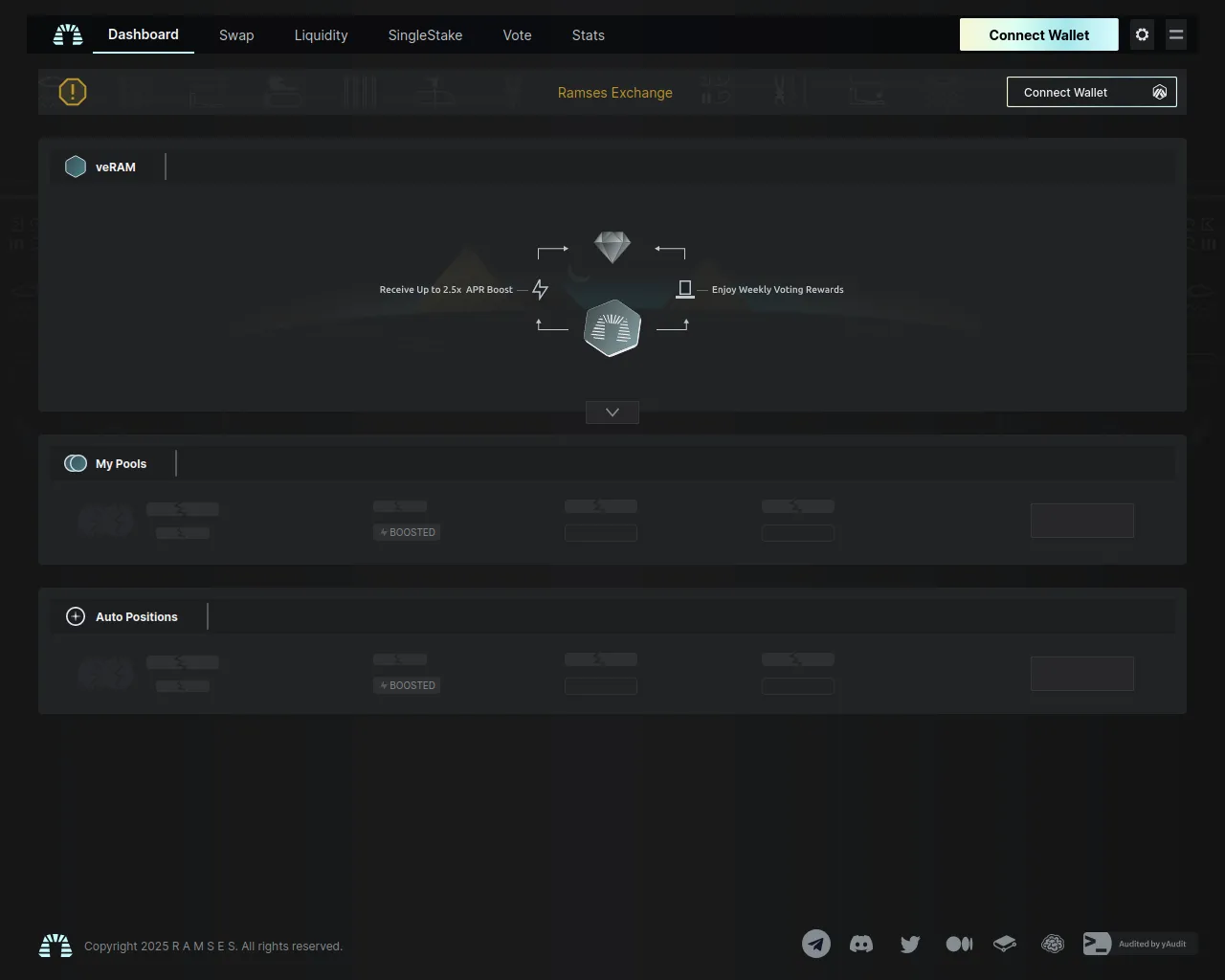Viewport: 1225px width, 980px height.
Task: Click the voting rewards box icon
Action: coord(685,289)
